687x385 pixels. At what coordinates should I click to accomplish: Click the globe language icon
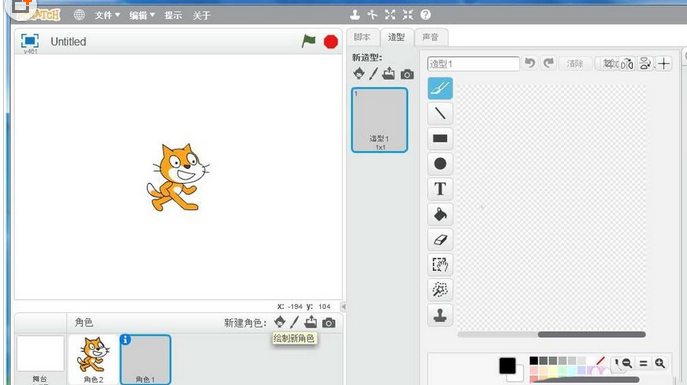[79, 15]
